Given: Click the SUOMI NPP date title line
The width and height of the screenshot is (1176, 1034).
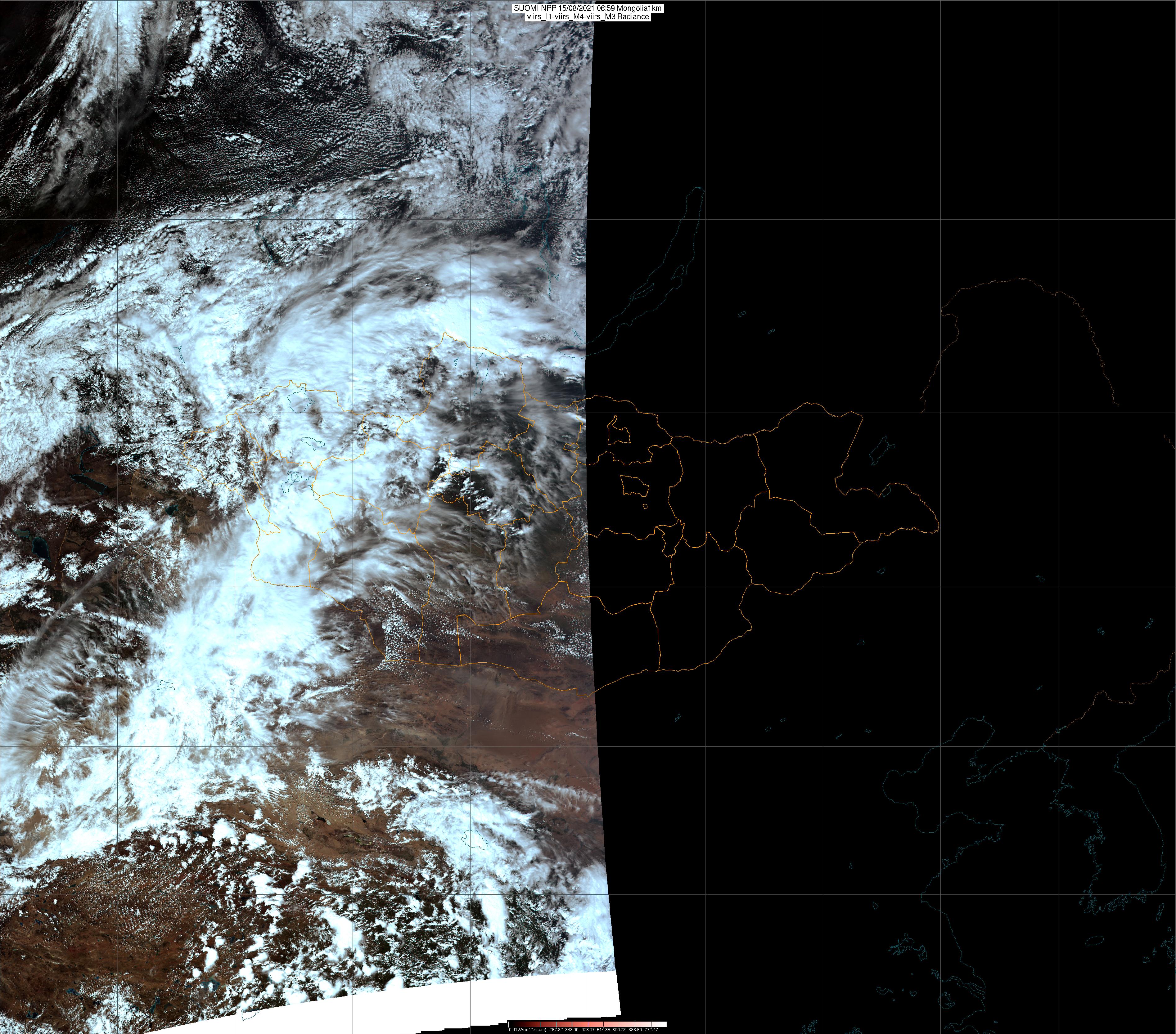Looking at the screenshot, I should tap(588, 9).
